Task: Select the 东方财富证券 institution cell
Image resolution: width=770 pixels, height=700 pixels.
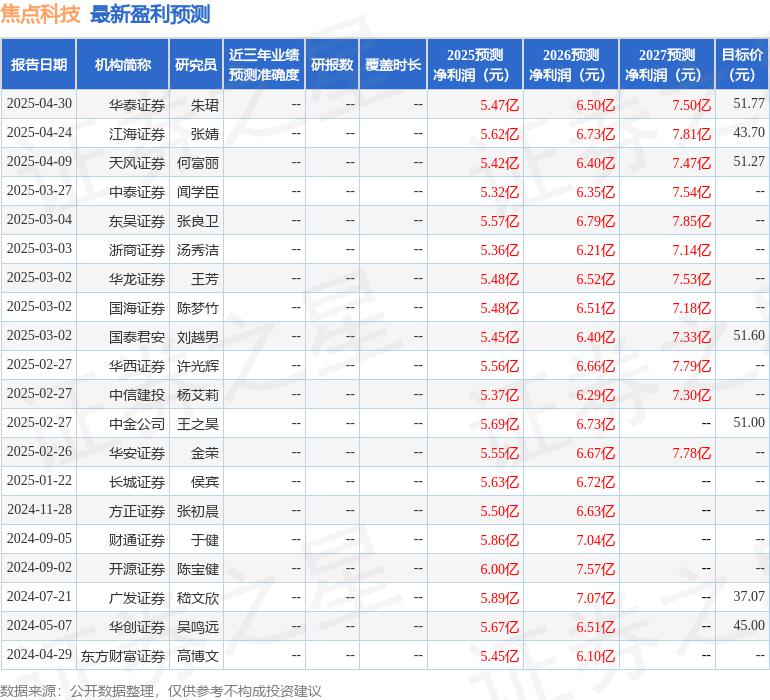Action: click(x=123, y=656)
